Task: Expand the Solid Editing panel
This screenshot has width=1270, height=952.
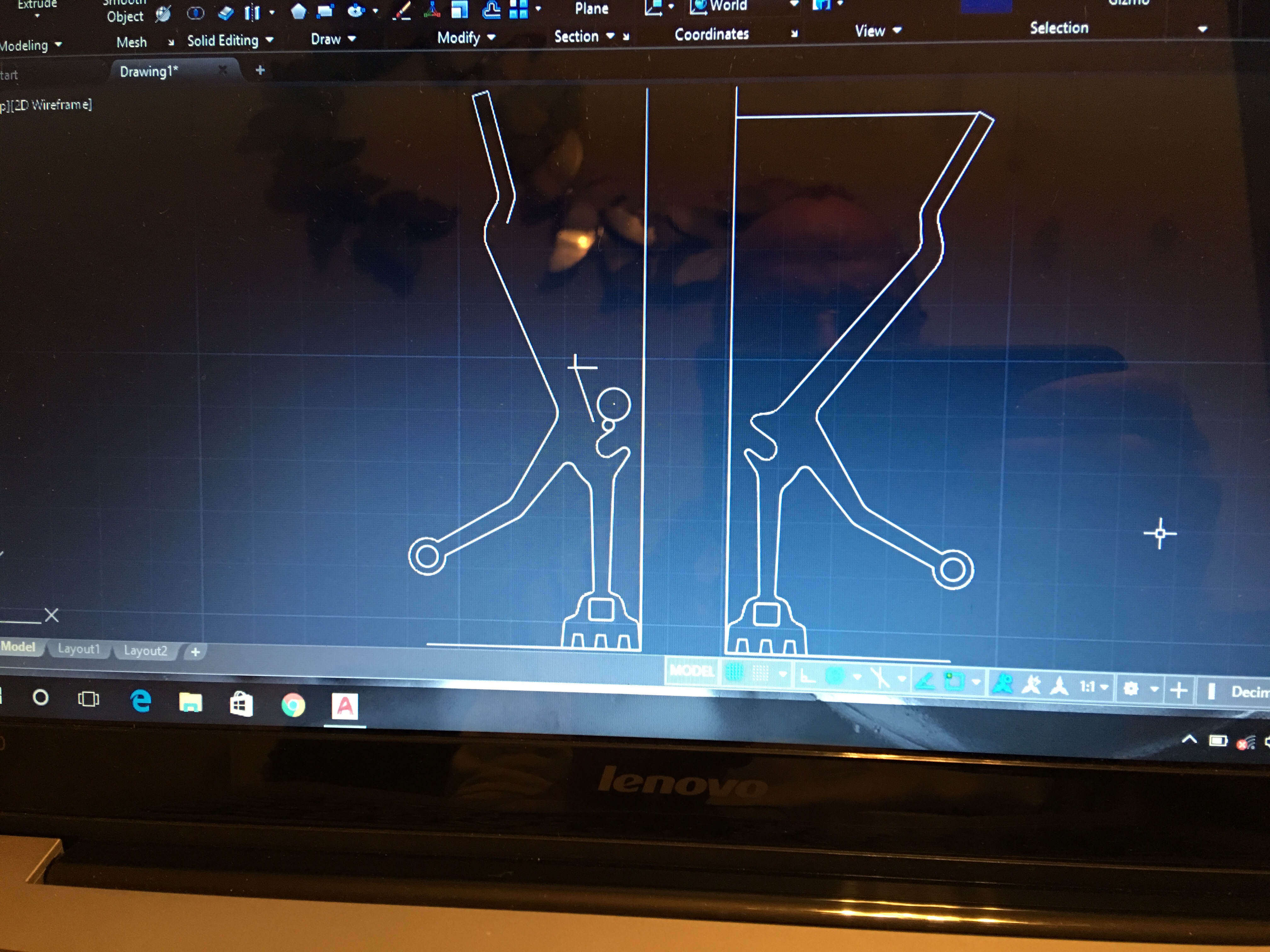Action: pyautogui.click(x=230, y=40)
